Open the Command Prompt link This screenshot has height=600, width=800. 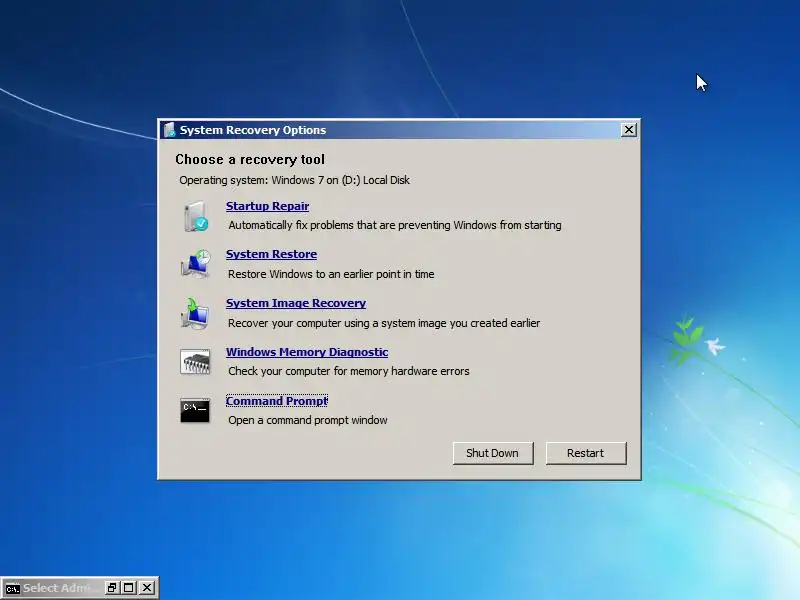pyautogui.click(x=277, y=401)
